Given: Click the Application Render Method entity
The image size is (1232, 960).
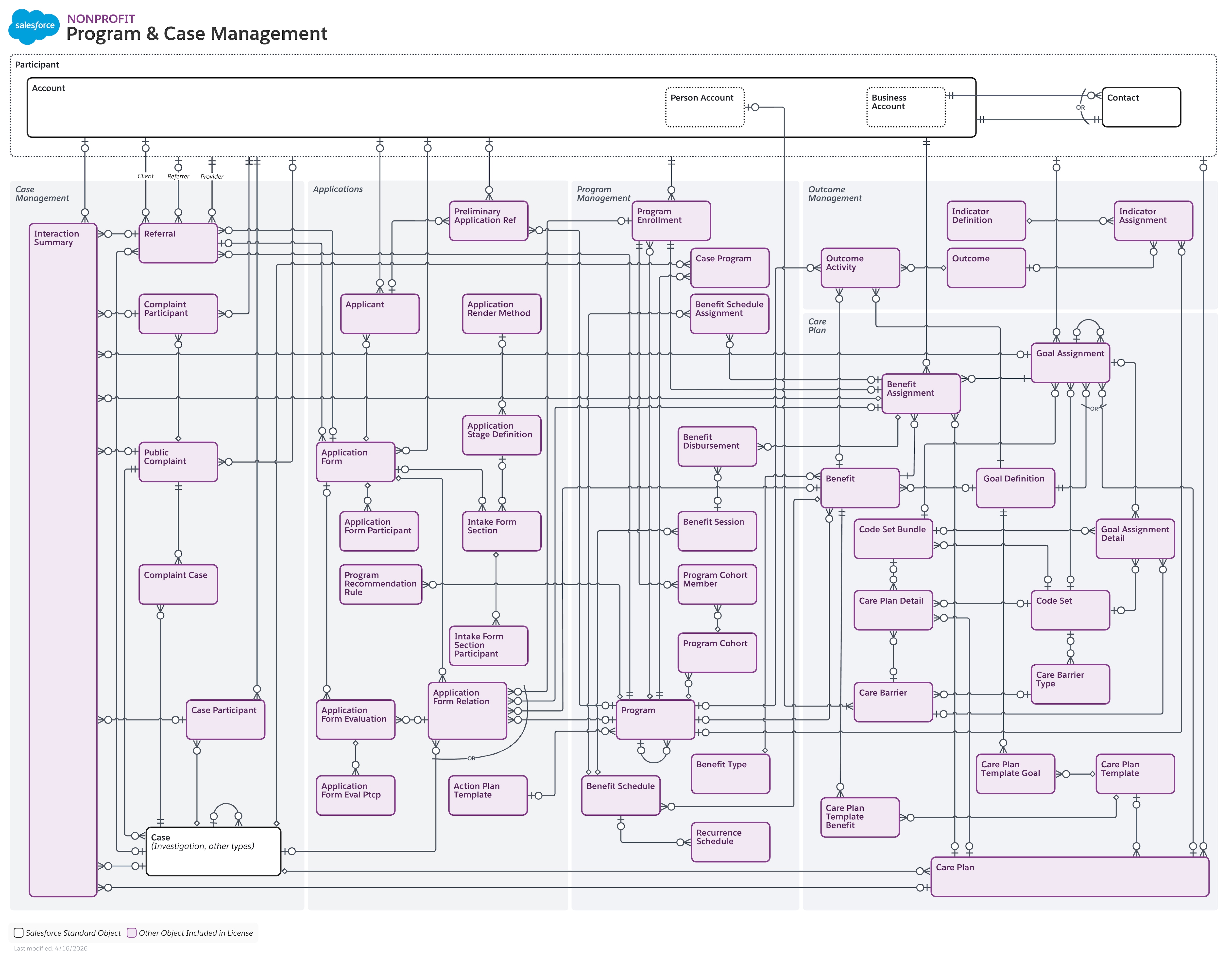Looking at the screenshot, I should [501, 314].
